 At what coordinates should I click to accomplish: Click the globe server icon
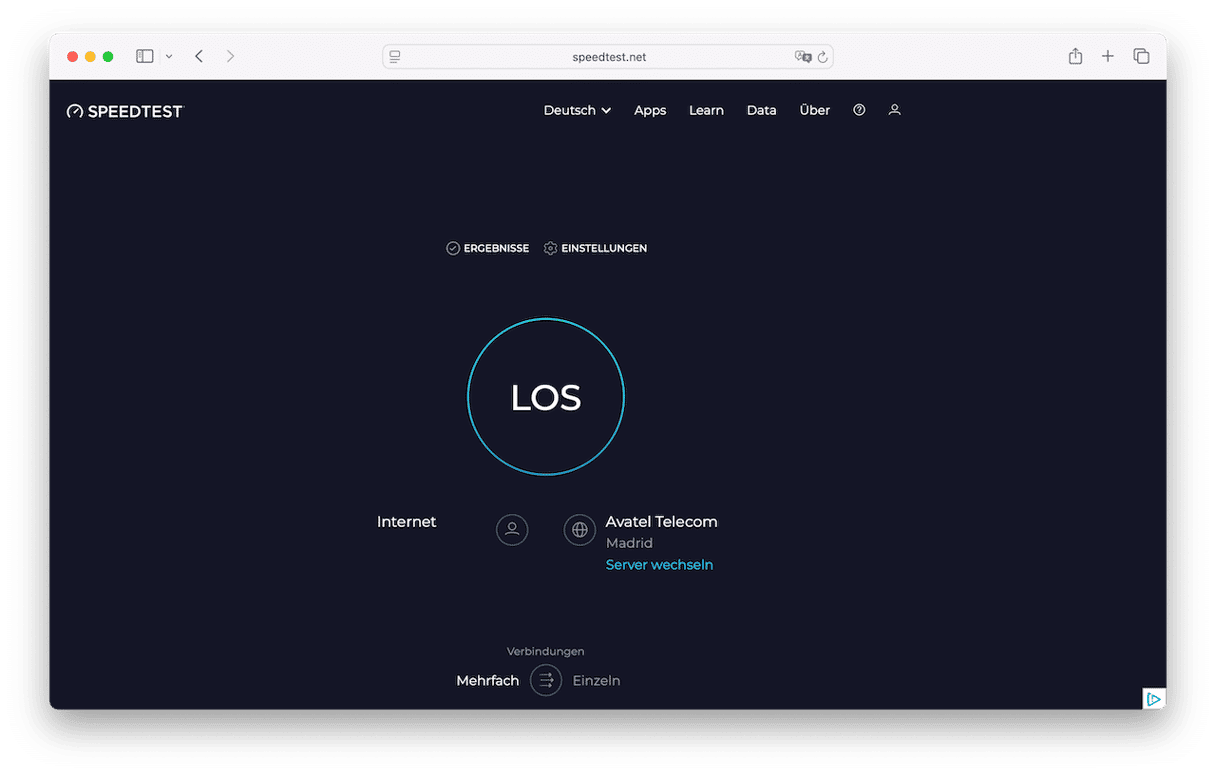[x=580, y=529]
